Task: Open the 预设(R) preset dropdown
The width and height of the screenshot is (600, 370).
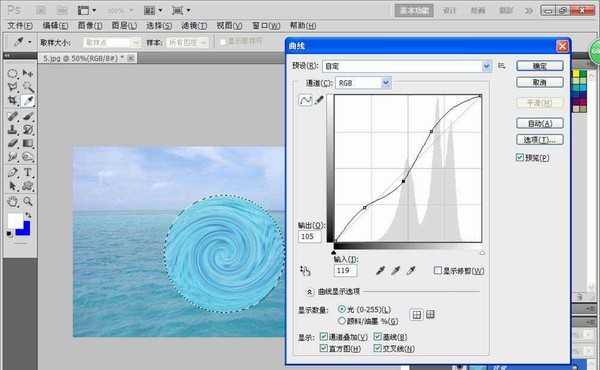Action: [407, 66]
